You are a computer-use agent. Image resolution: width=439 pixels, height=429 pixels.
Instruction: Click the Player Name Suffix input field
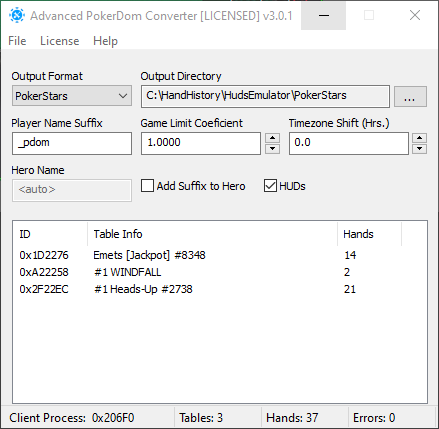(72, 143)
